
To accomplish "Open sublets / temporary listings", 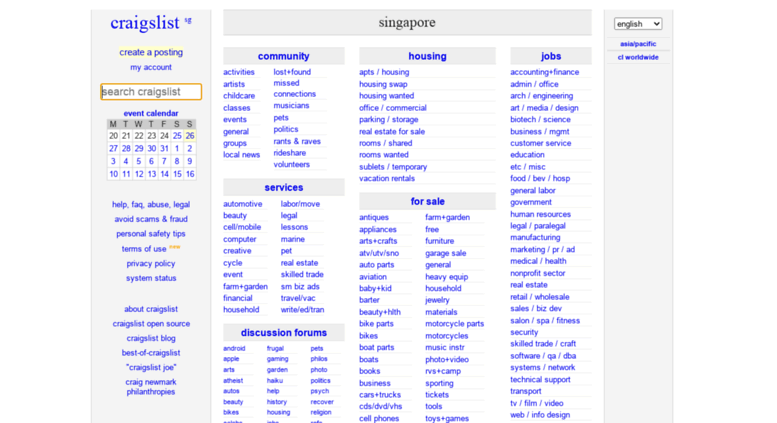I will coord(393,167).
